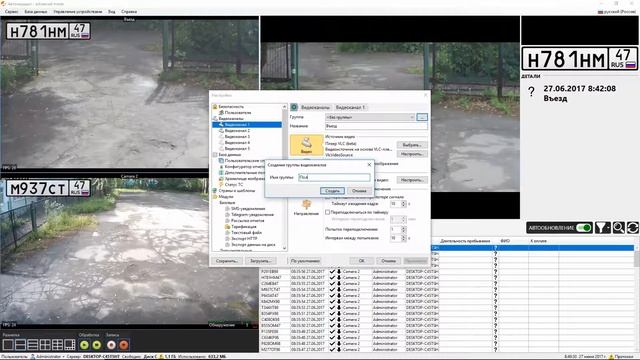The height and width of the screenshot is (360, 640).
Task: Select the two-row layout icon
Action: (x=20, y=345)
